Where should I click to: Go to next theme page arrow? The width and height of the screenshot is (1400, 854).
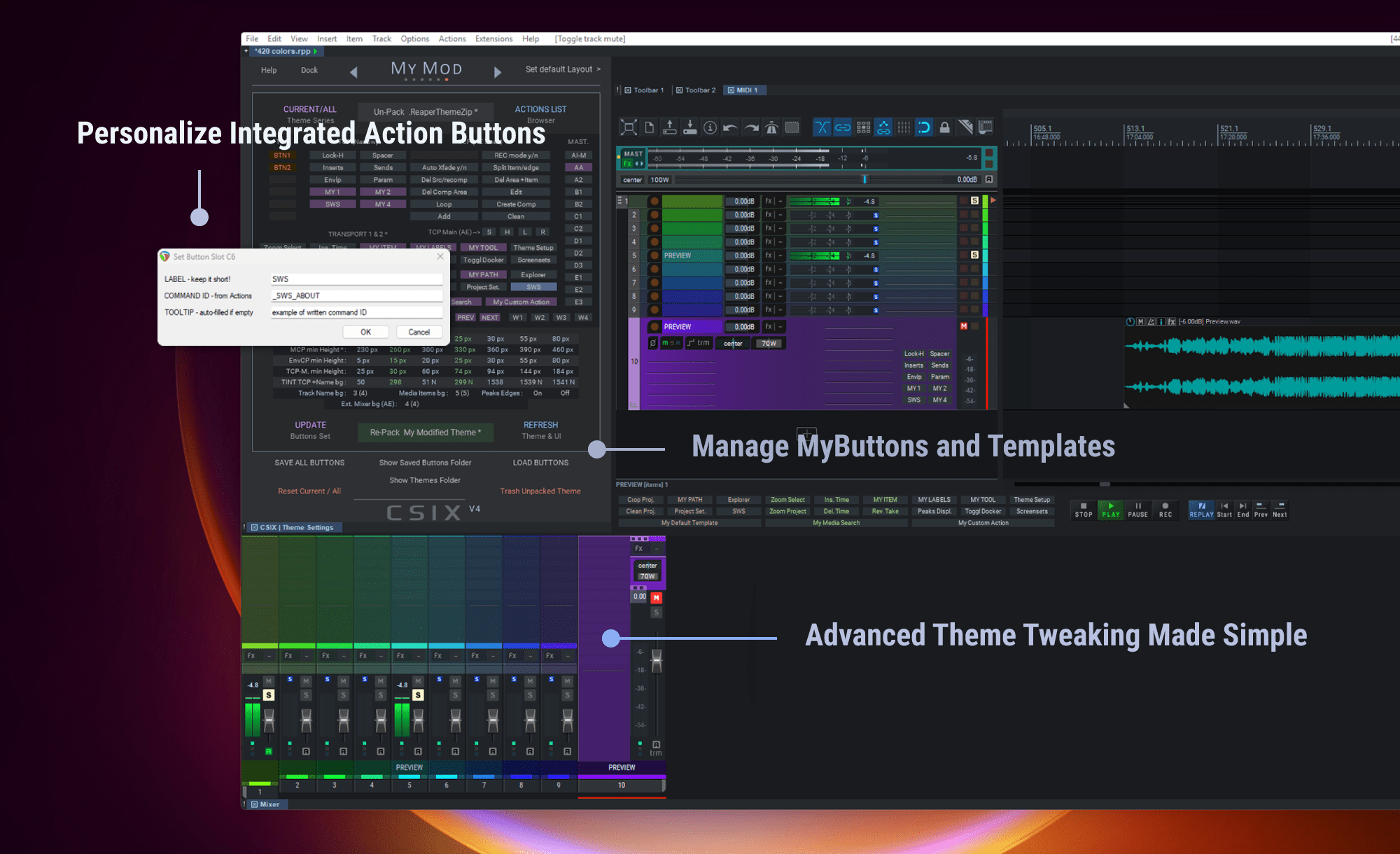(x=498, y=72)
